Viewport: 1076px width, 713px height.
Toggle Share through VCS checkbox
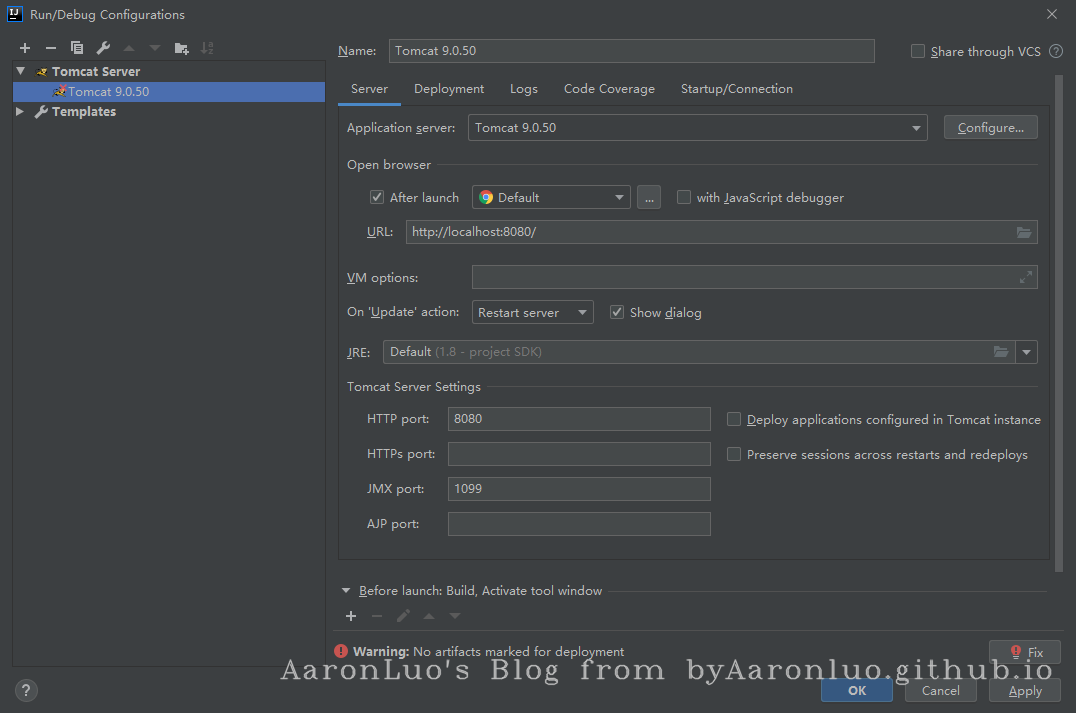coord(918,52)
